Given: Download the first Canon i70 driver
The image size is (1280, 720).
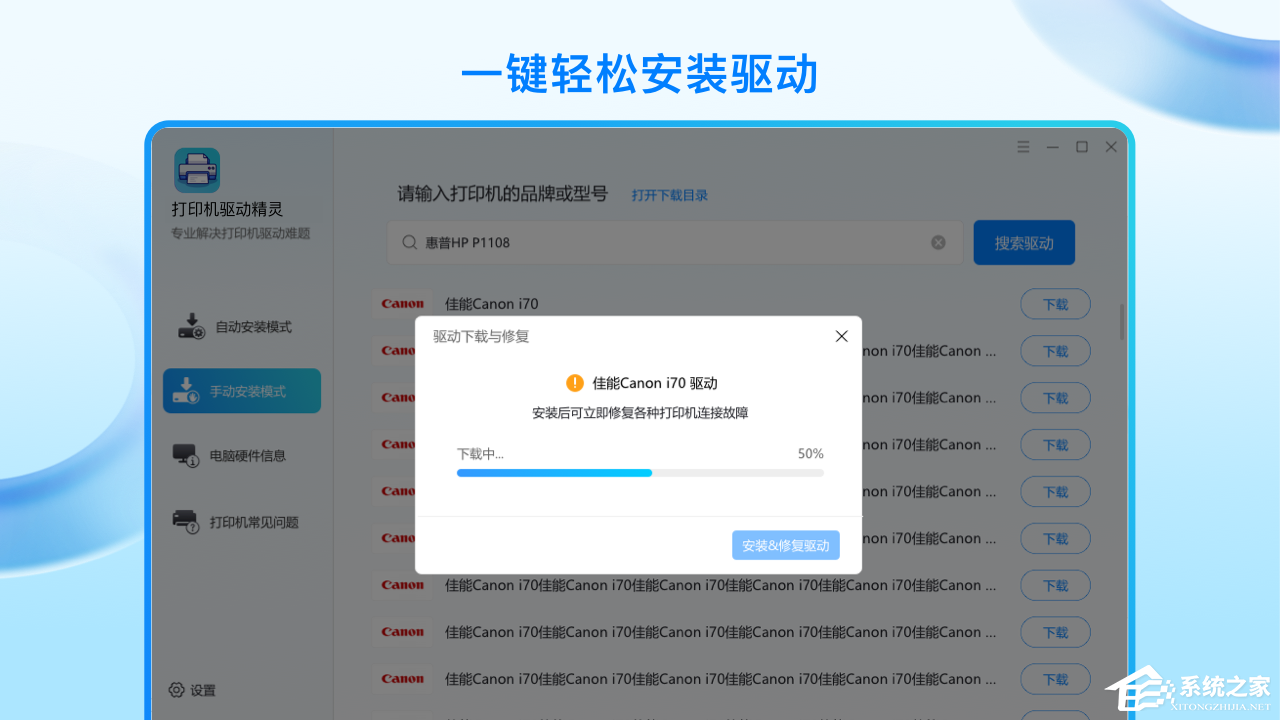Looking at the screenshot, I should [x=1055, y=303].
